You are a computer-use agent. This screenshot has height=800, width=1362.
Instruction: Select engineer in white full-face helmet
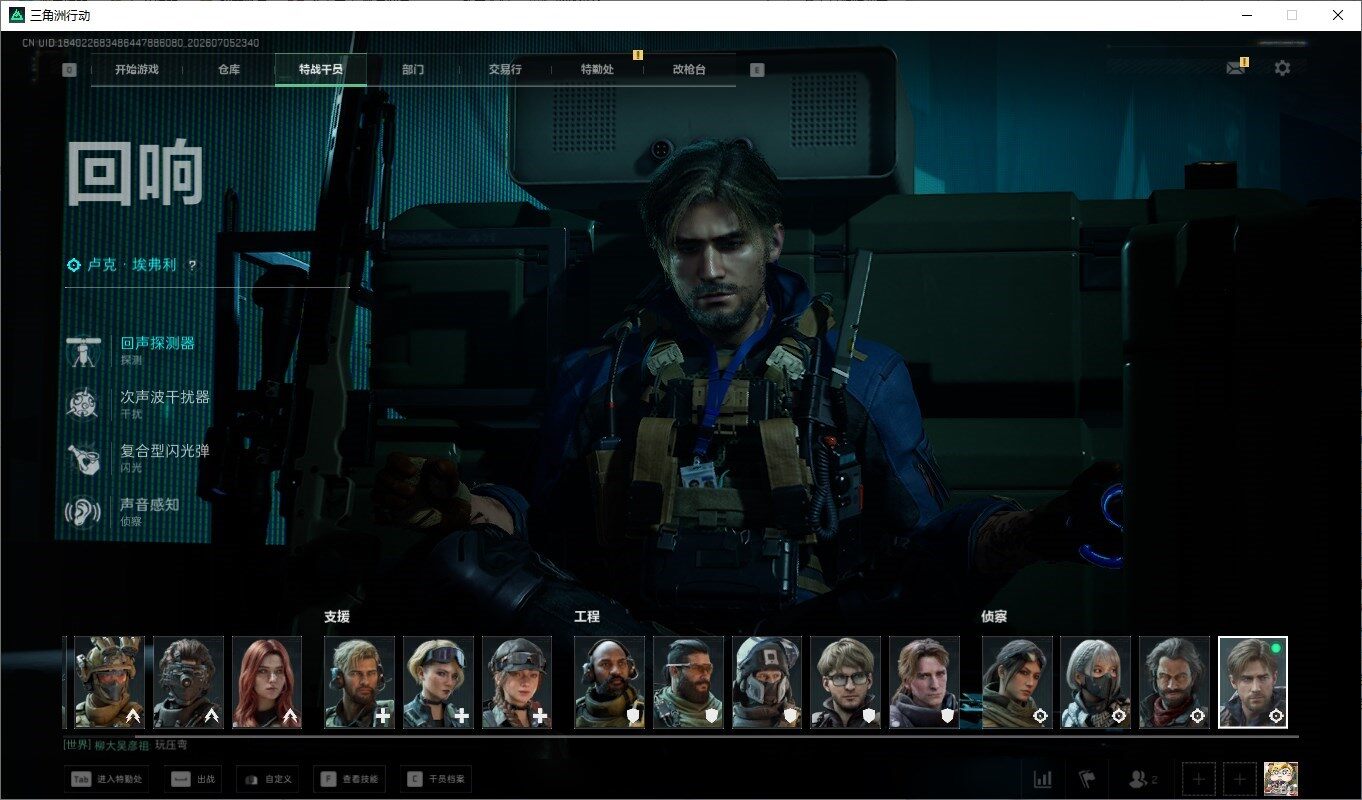pos(767,682)
